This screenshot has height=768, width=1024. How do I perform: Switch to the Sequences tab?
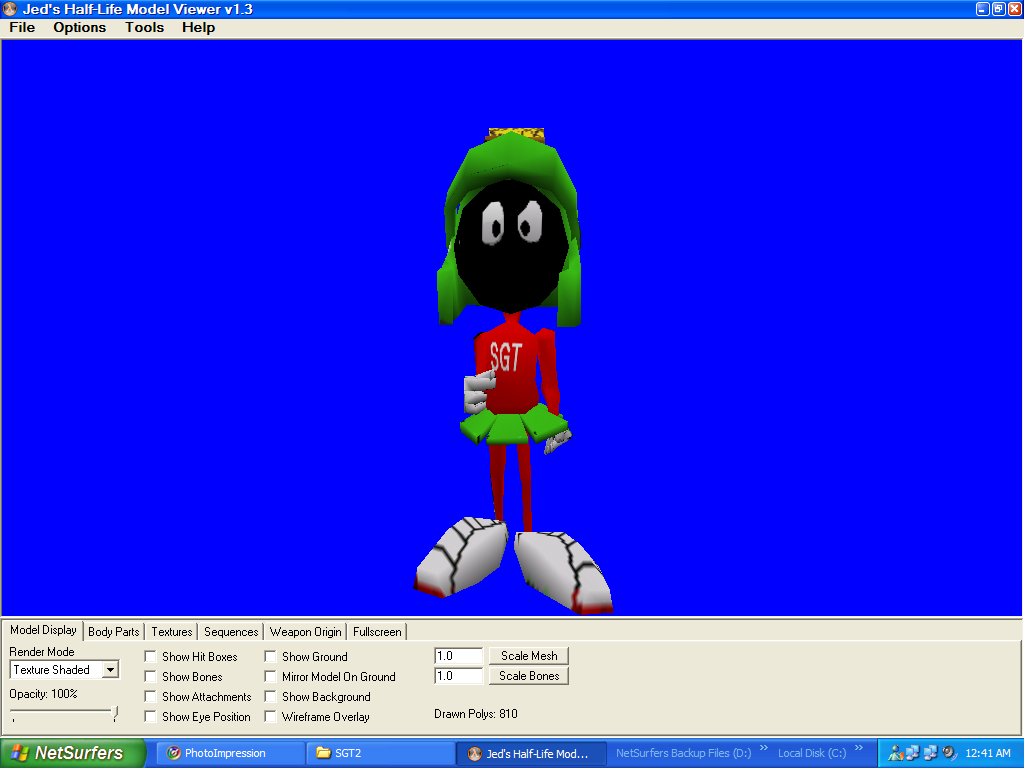click(x=231, y=632)
